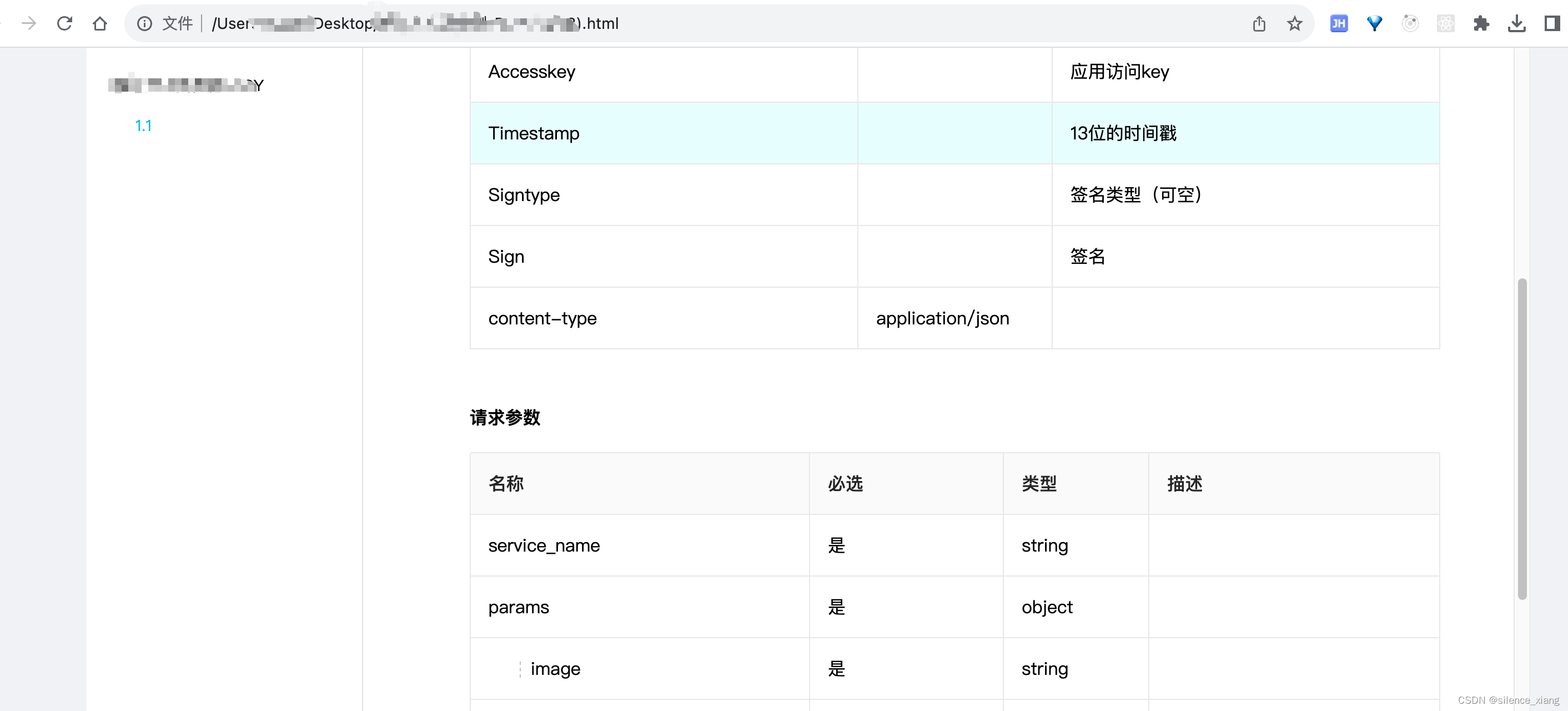Click the params parameter row
The width and height of the screenshot is (1568, 711).
click(518, 607)
